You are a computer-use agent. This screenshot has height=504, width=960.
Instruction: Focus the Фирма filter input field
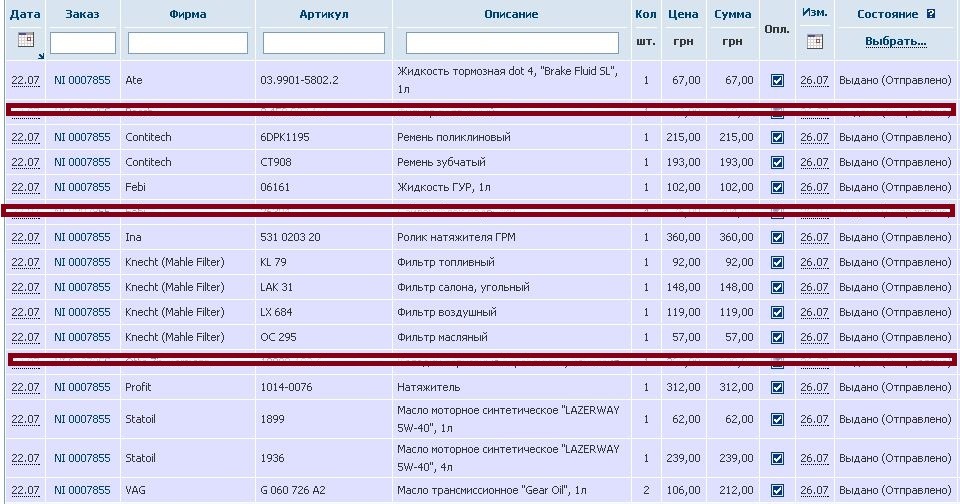(187, 43)
